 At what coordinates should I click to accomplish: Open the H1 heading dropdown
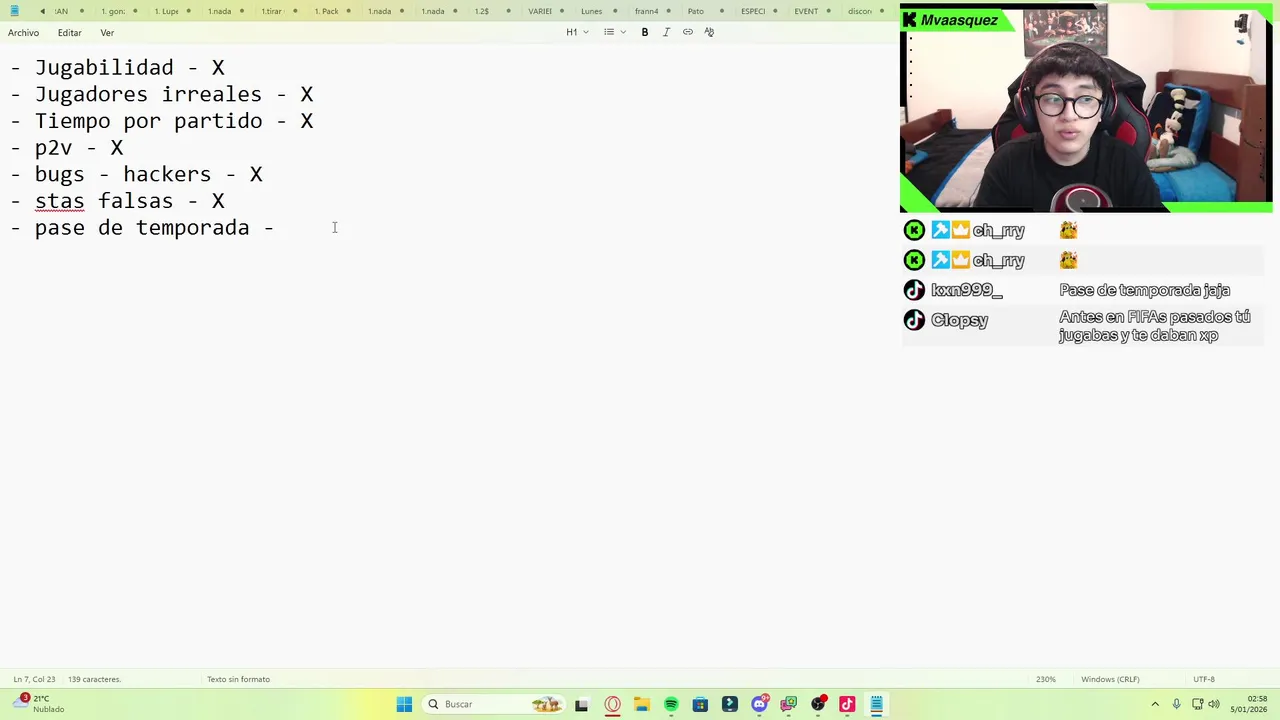(577, 32)
